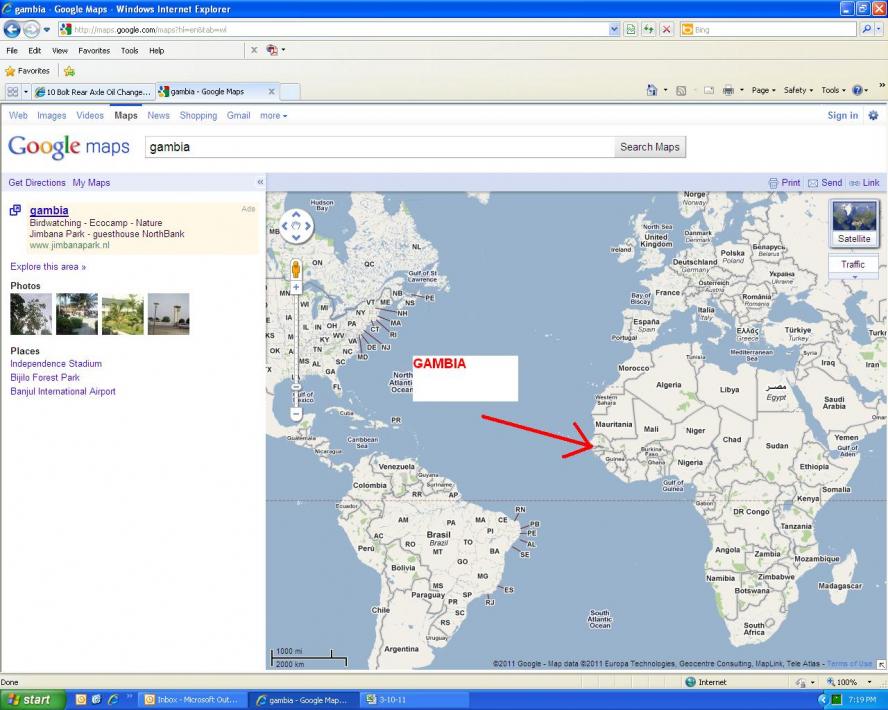Open a new blank tab
The image size is (888, 710).
click(290, 92)
